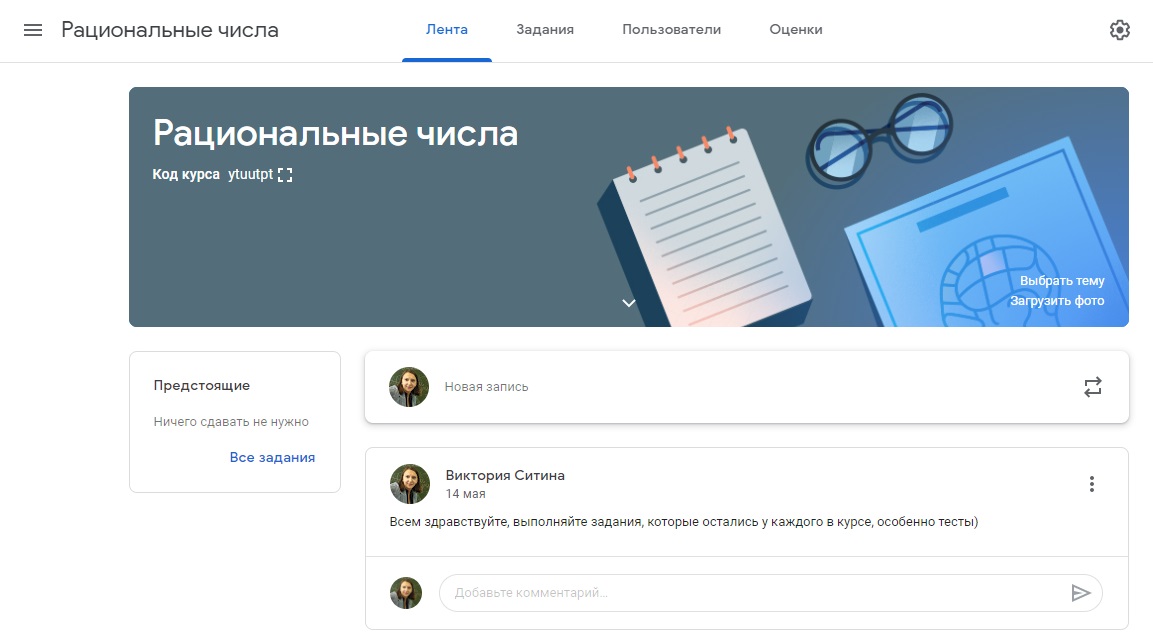Click Загрузить фото on the banner

click(1057, 300)
